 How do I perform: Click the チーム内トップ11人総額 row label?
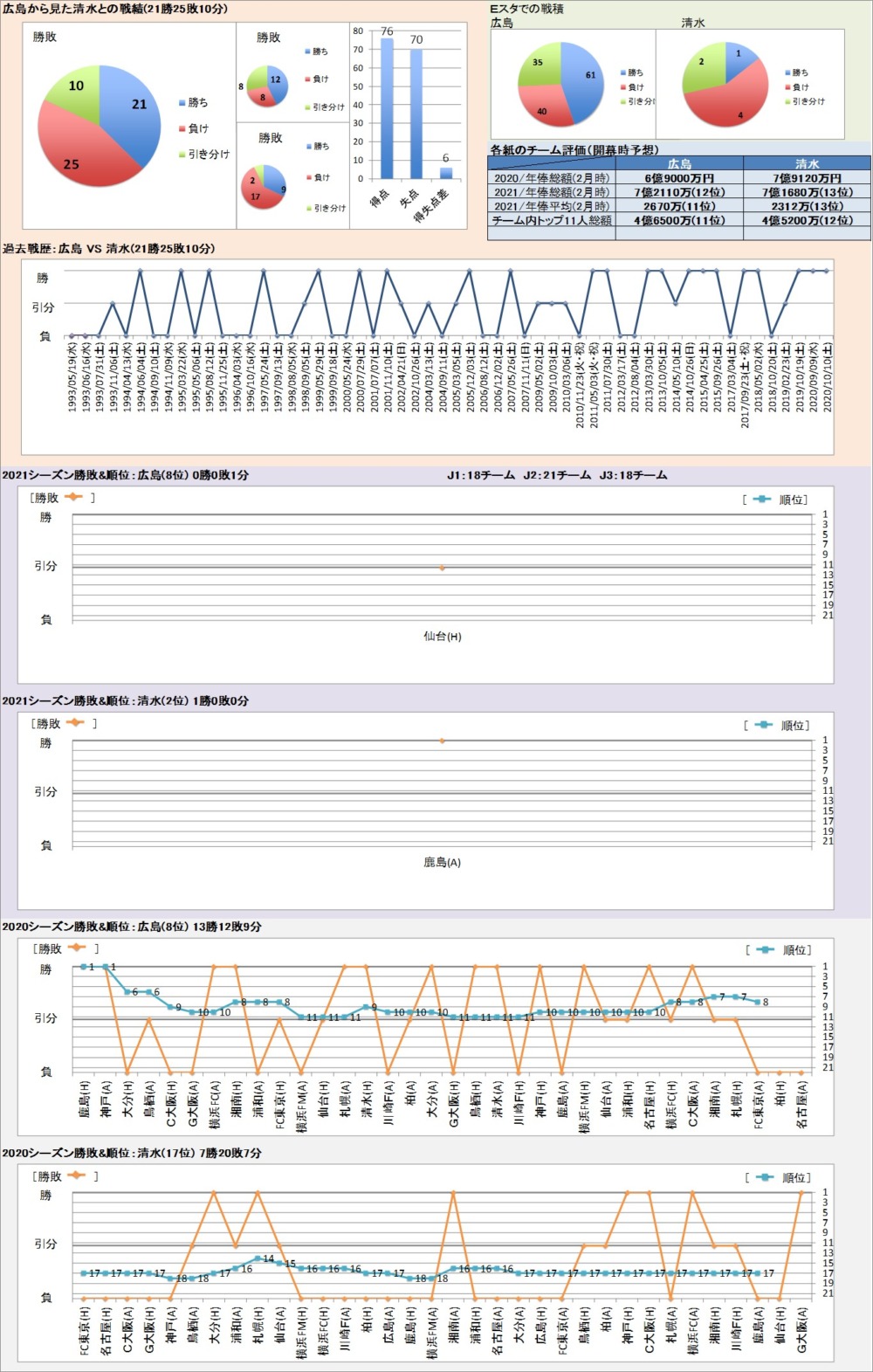point(553,221)
